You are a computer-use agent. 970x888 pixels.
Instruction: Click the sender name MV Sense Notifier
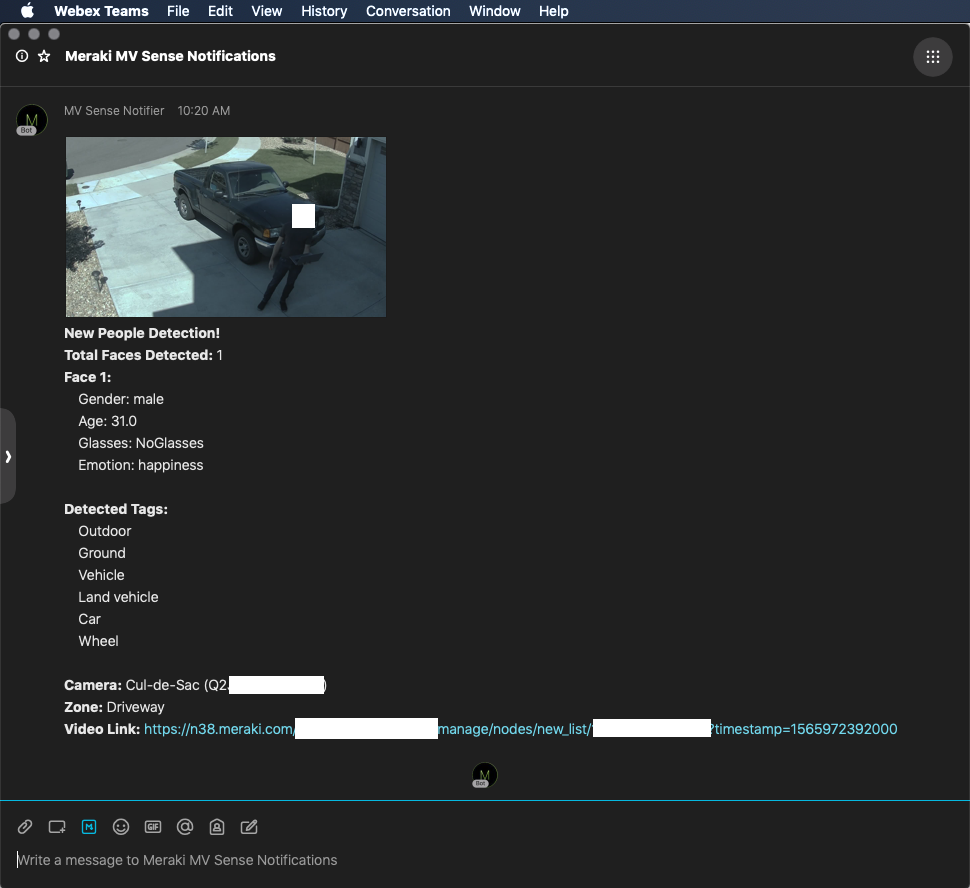pos(114,111)
